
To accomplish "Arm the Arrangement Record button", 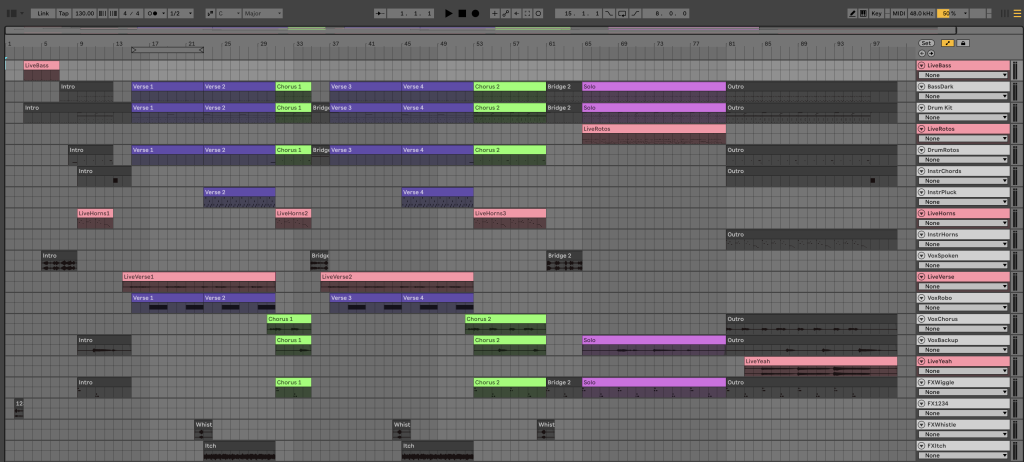I will [x=475, y=14].
